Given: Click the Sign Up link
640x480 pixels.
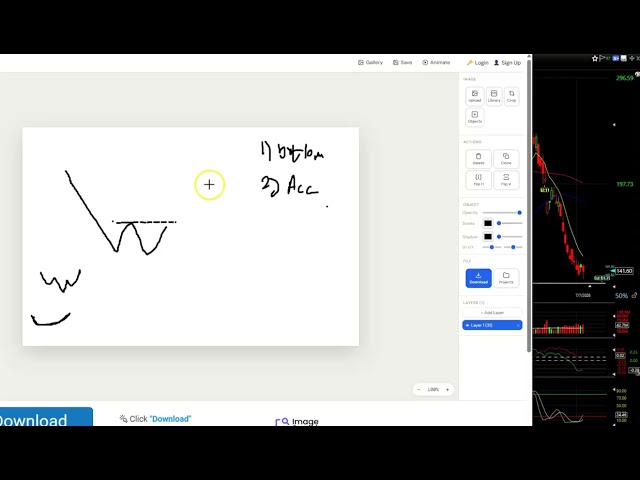Looking at the screenshot, I should pos(507,62).
